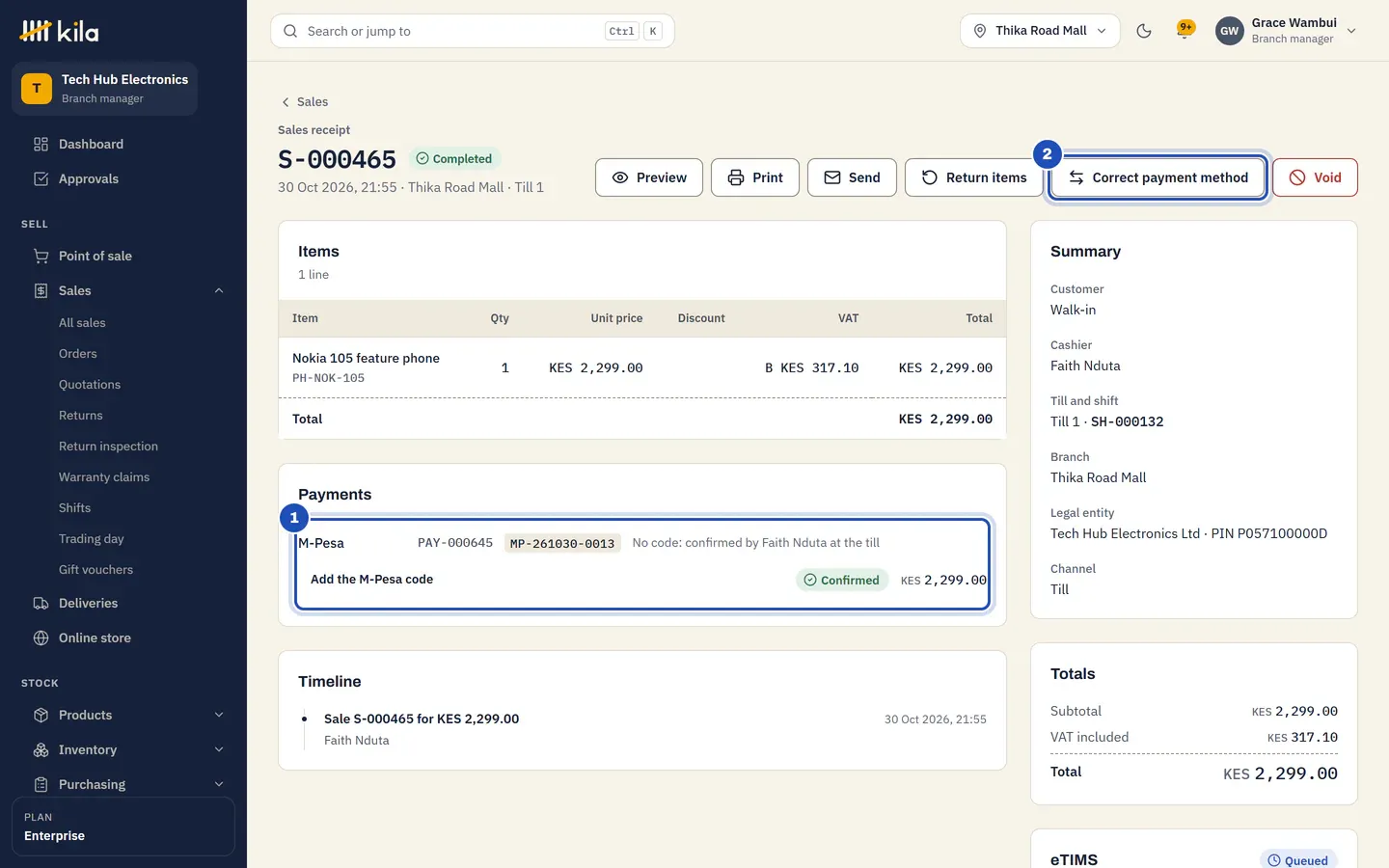Expand the Inventory sidebar section
Viewport: 1389px width, 868px height.
[x=123, y=749]
